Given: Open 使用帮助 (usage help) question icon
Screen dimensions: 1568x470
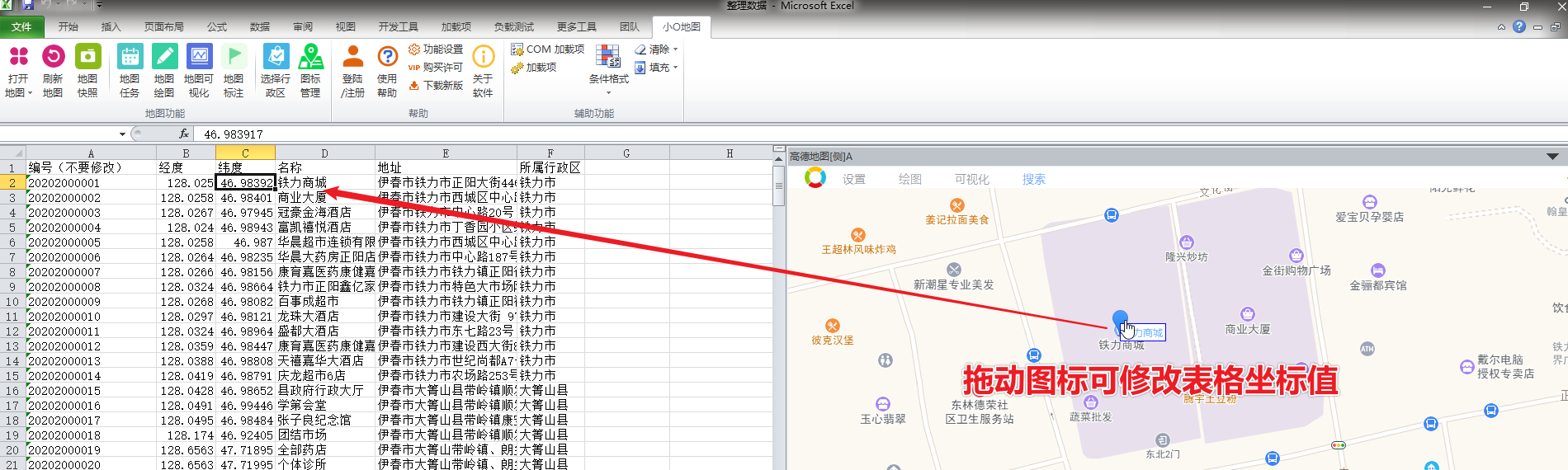Looking at the screenshot, I should click(x=387, y=56).
